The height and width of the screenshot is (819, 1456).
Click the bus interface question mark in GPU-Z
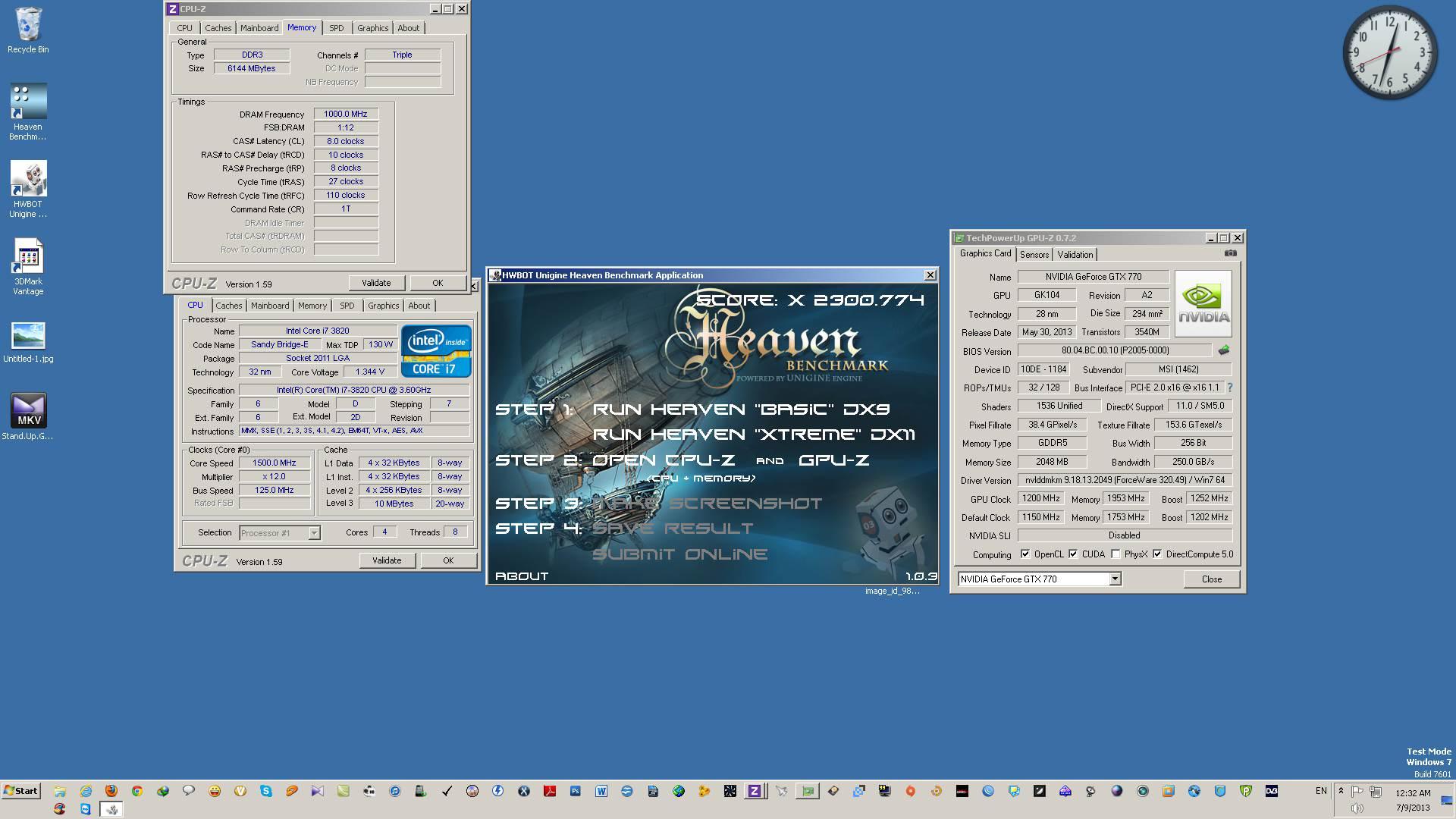[x=1229, y=388]
